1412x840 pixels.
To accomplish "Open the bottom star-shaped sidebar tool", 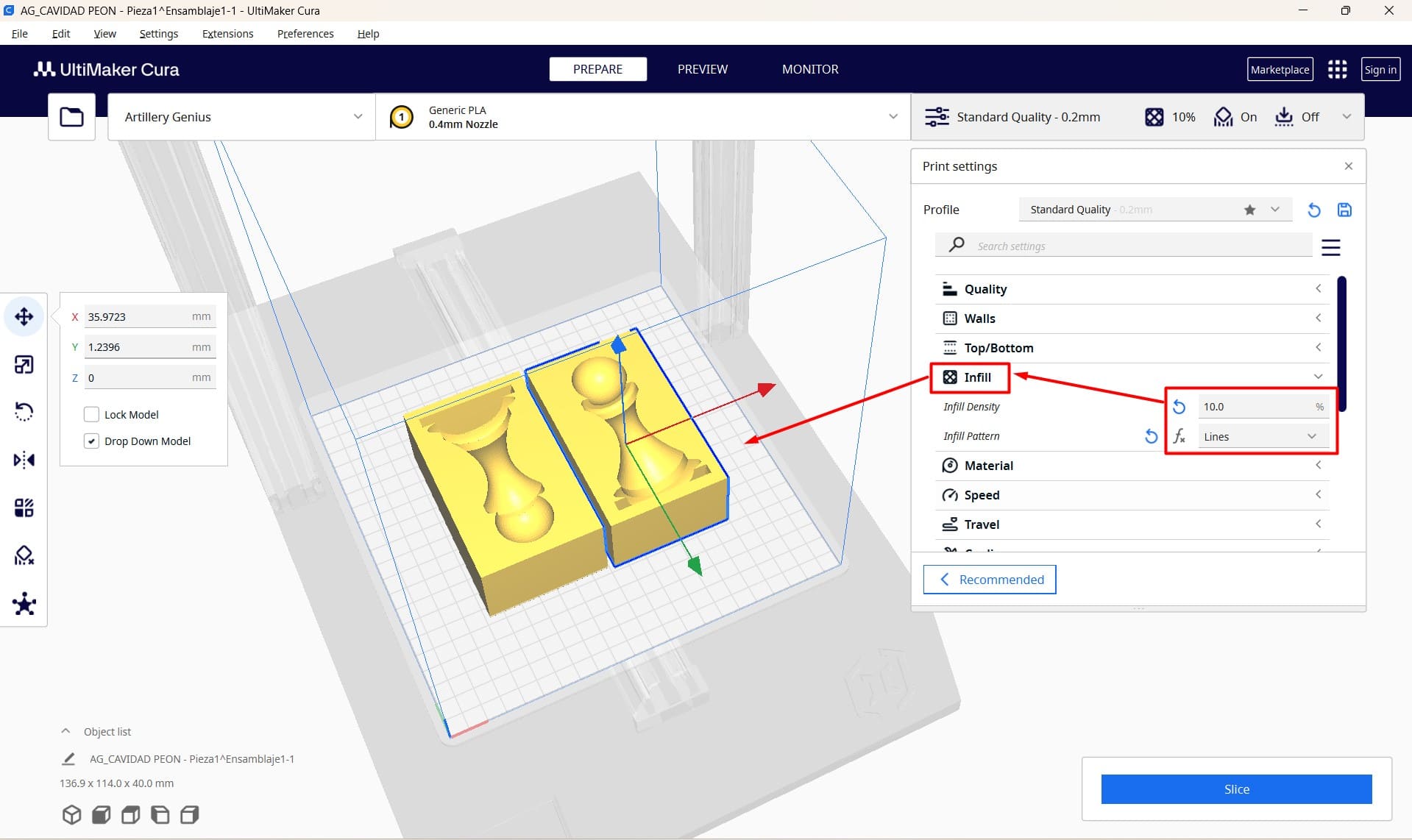I will (24, 604).
